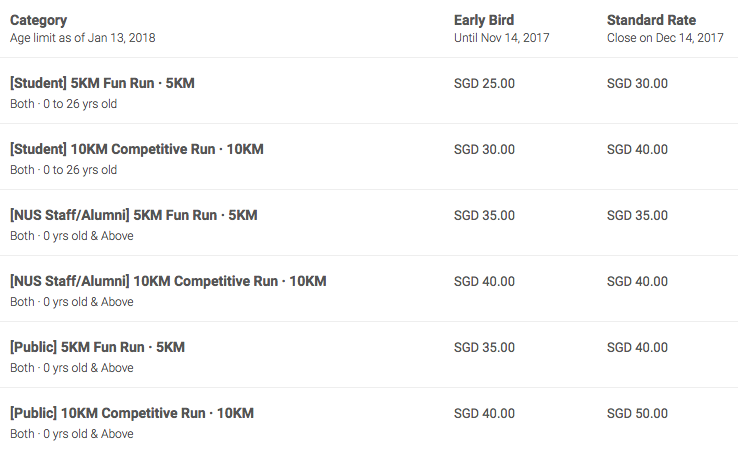Click Age limit as of Jan 13, 2018 text
The image size is (738, 450).
coord(83,38)
